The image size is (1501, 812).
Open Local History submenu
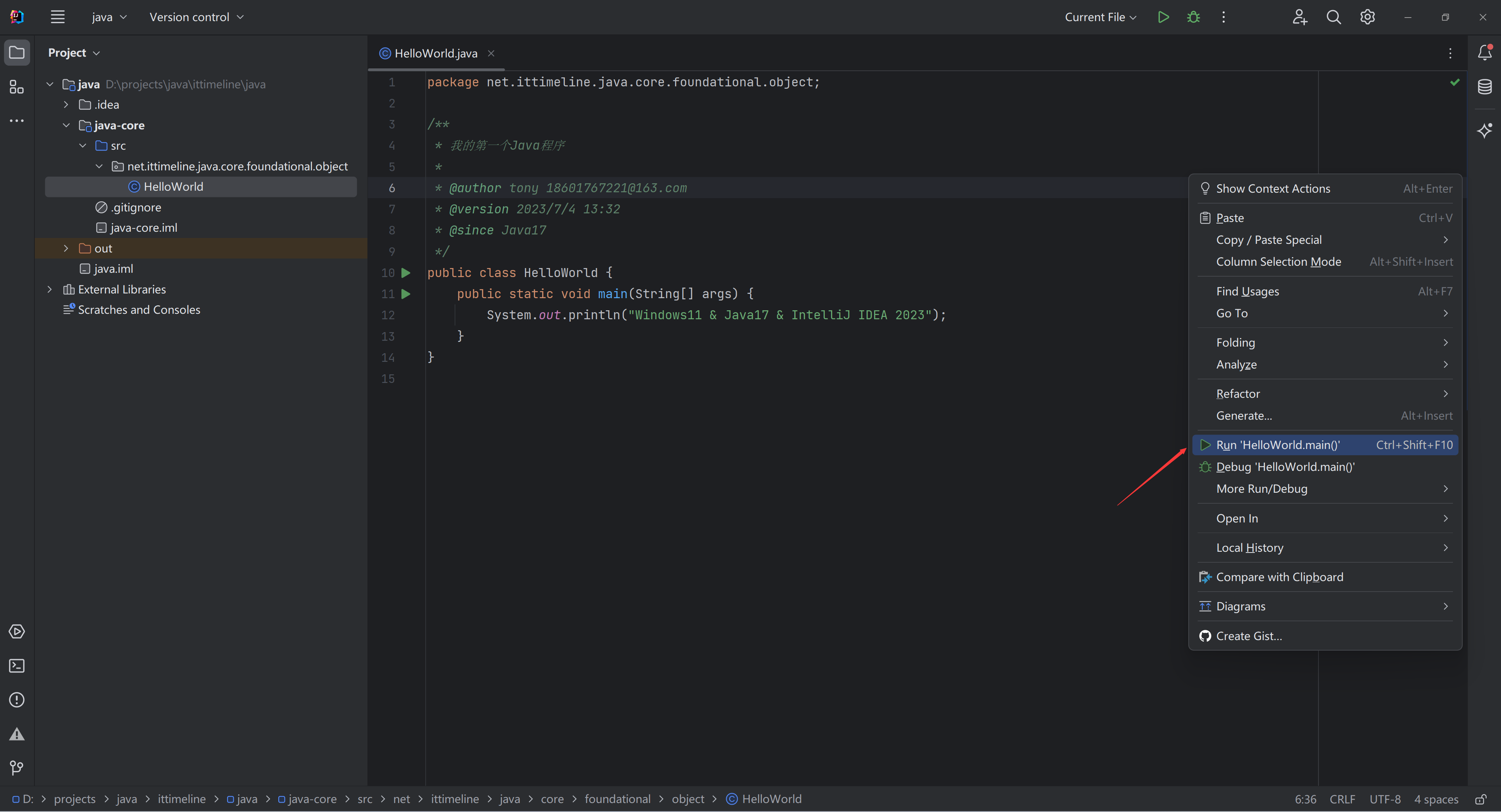tap(1325, 547)
